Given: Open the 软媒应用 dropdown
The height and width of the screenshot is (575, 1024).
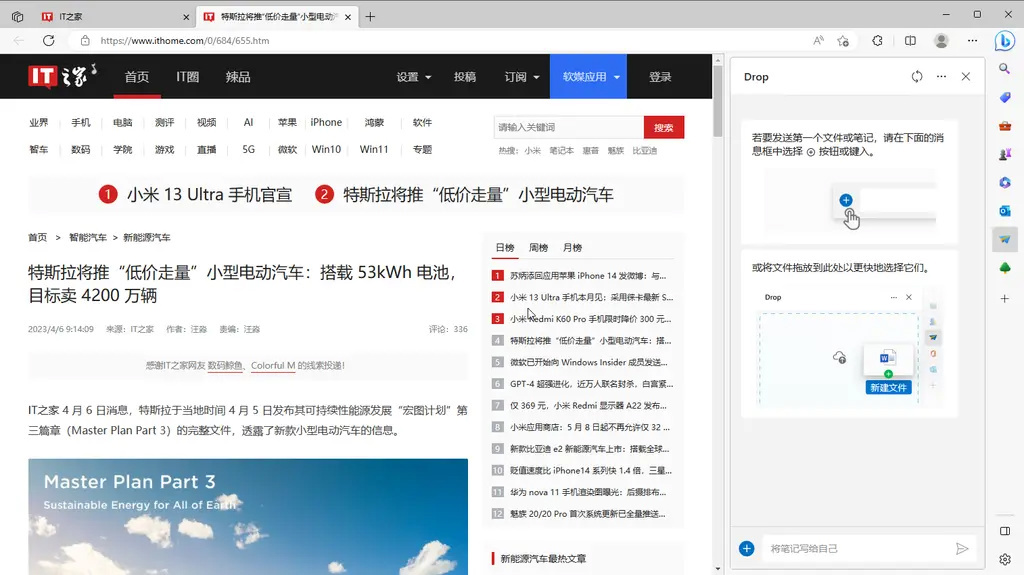Looking at the screenshot, I should coord(591,77).
